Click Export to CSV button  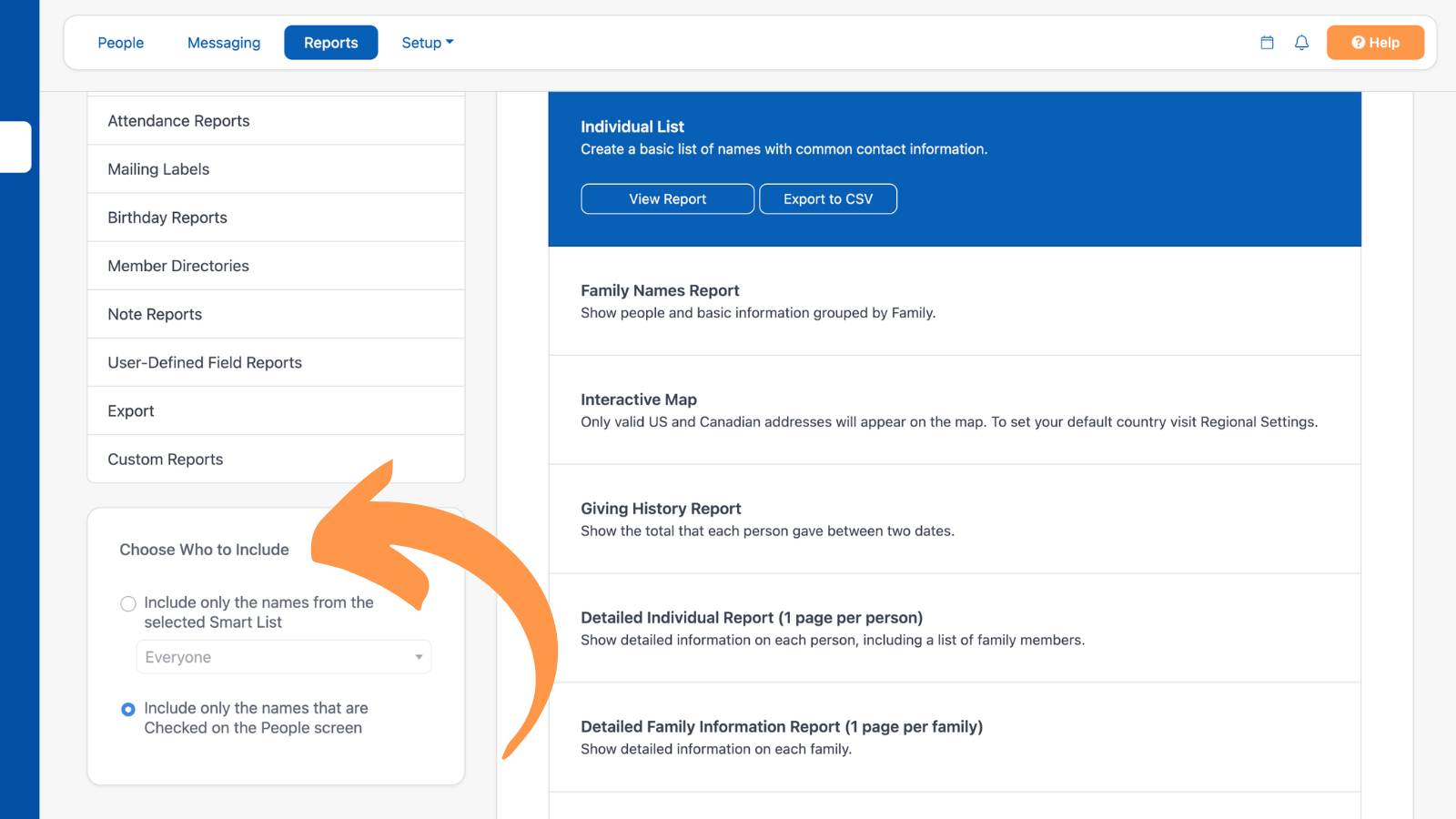click(828, 199)
